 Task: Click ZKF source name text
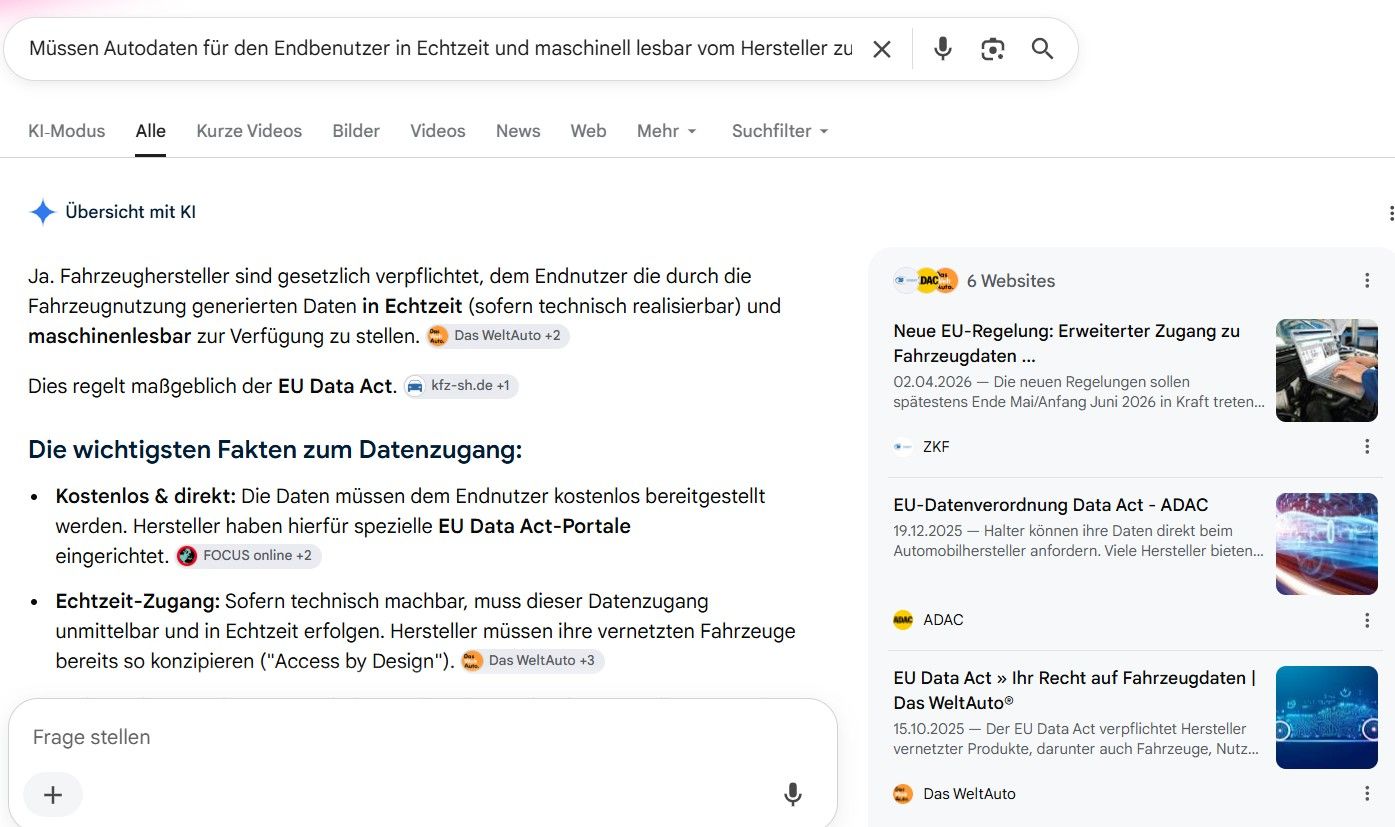click(x=936, y=447)
